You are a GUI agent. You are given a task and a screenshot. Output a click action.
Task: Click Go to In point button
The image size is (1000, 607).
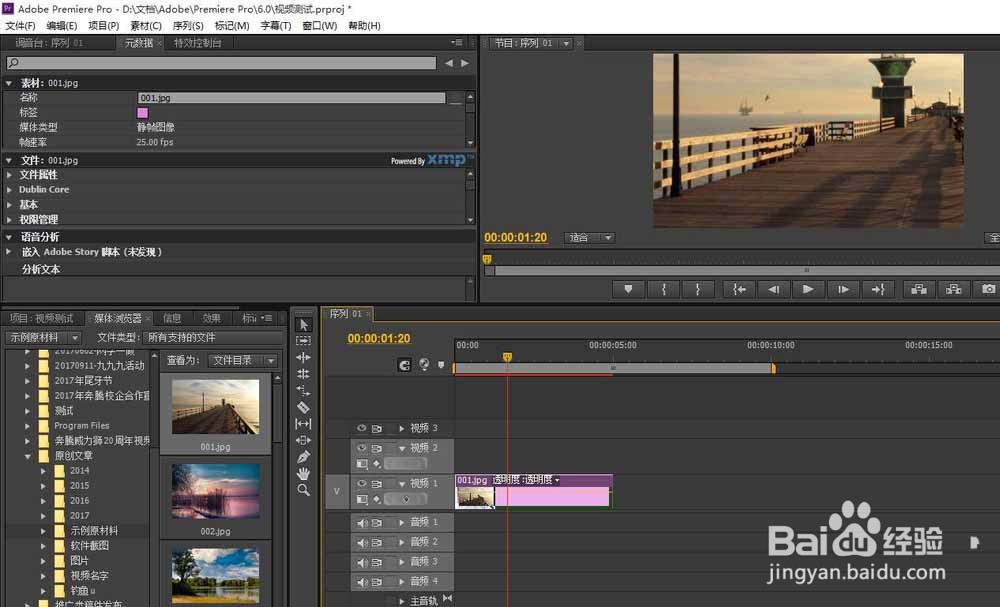[x=739, y=289]
